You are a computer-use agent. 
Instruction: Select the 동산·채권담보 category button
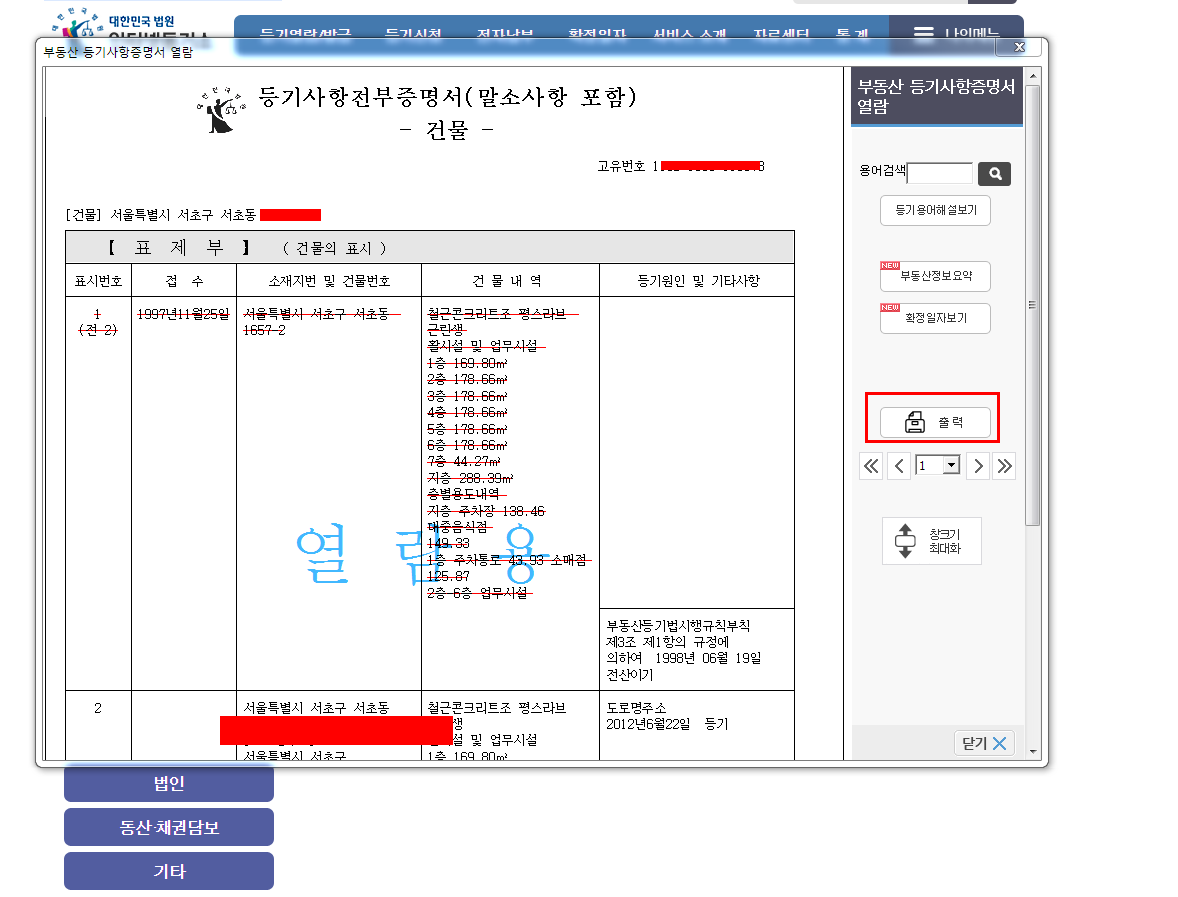coord(169,827)
